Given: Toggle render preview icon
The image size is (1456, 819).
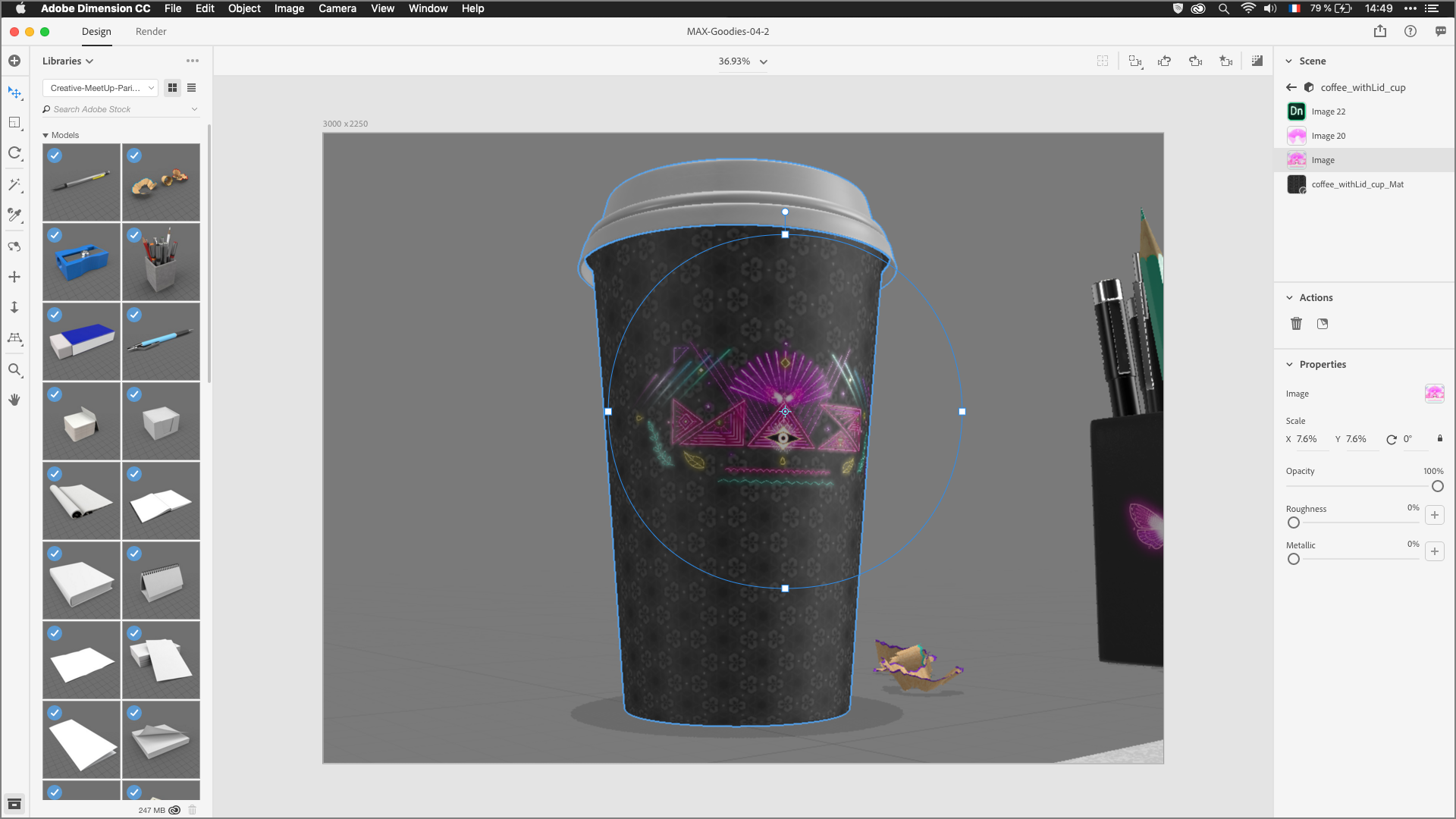Looking at the screenshot, I should coord(1257,61).
